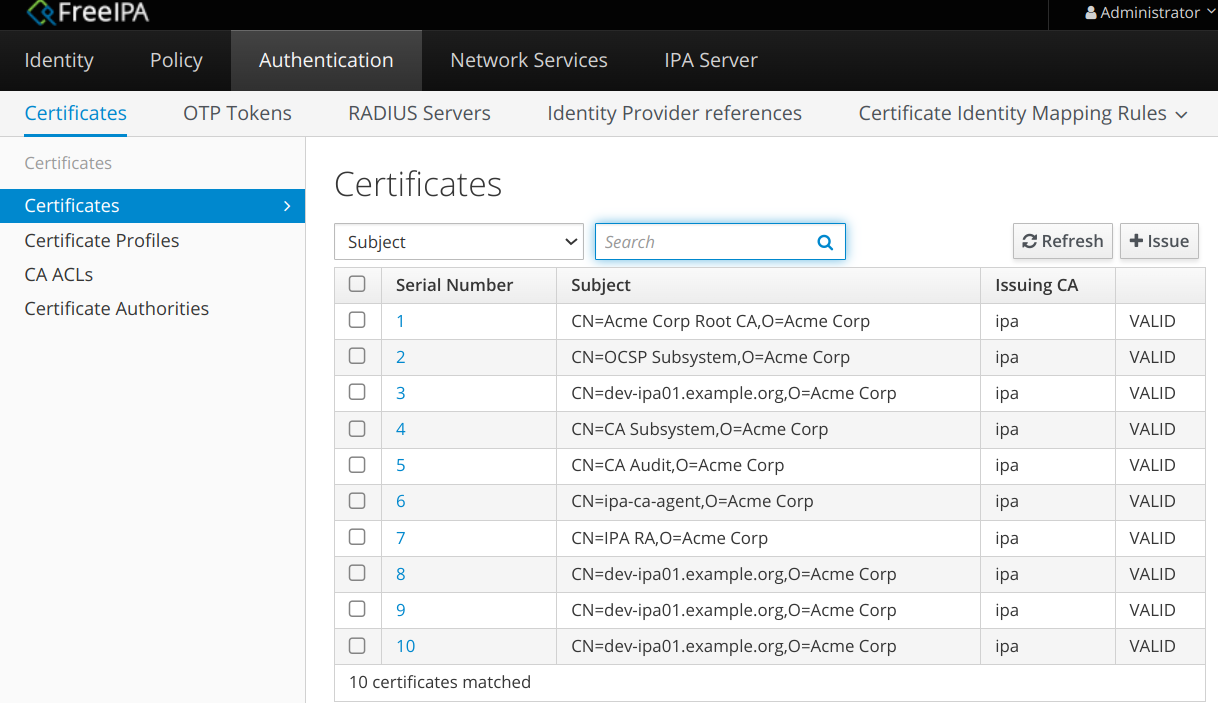Open the Policy main menu
Screen dimensions: 1218x703
pos(176,60)
